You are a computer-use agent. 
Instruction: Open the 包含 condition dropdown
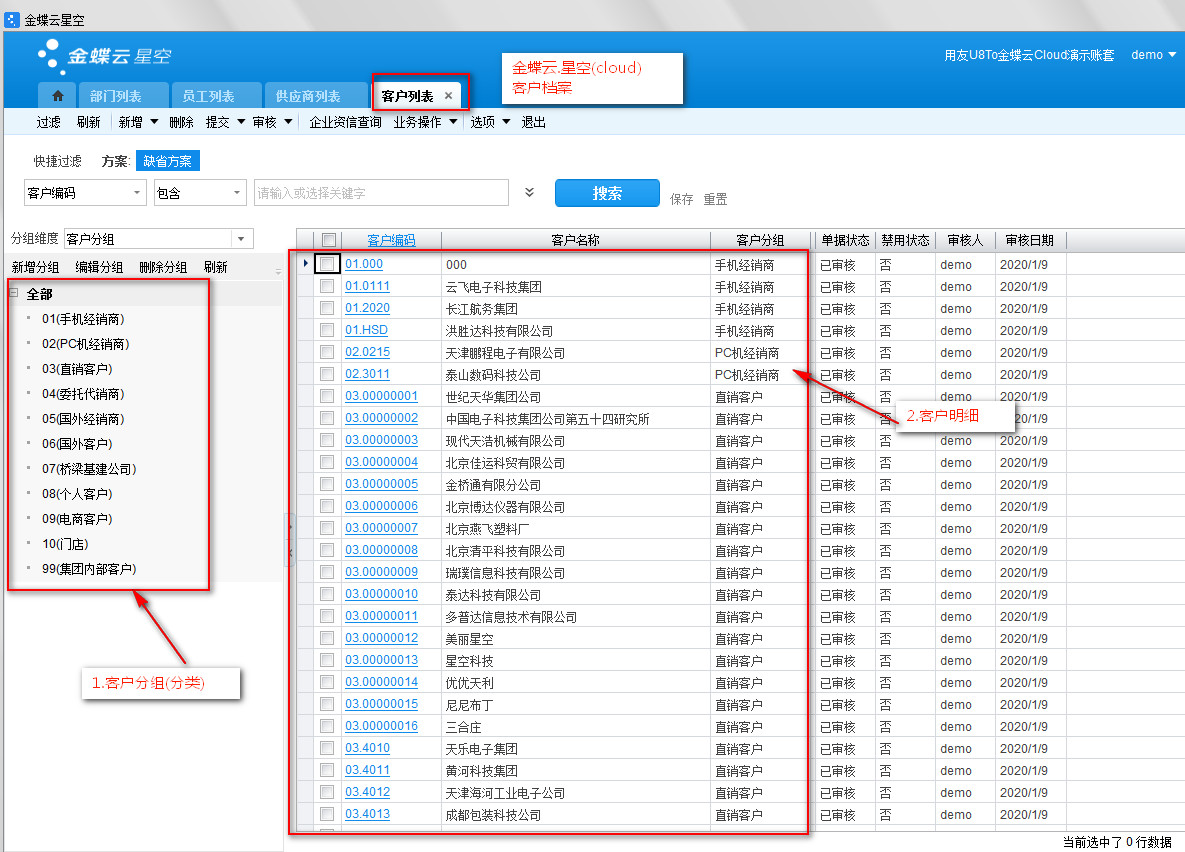[x=236, y=193]
